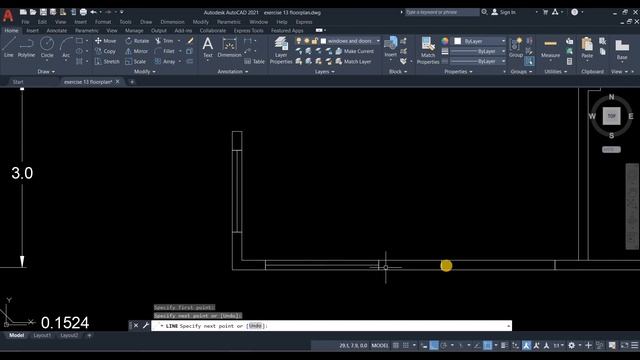Toggle MODEL space button in status bar
The image size is (640, 360).
click(x=380, y=345)
